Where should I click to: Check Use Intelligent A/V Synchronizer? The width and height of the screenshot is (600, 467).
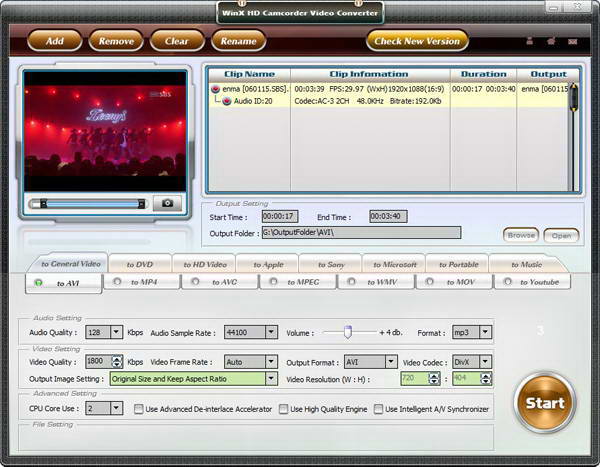(x=379, y=409)
